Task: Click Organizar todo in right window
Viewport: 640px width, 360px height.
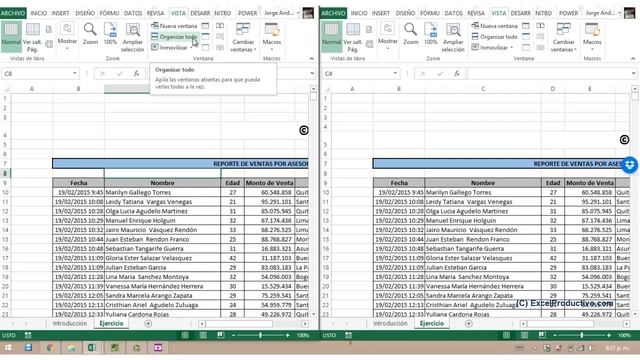Action: click(x=495, y=37)
